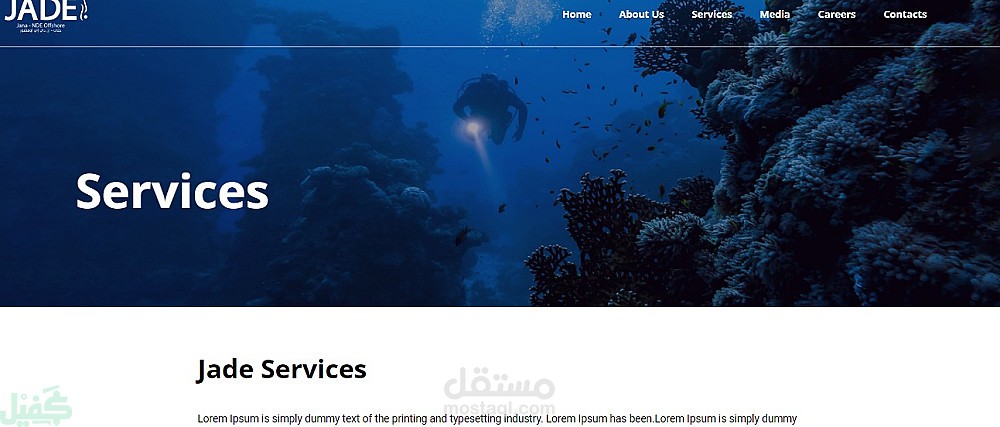Click the diver's glowing flashlight
The width and height of the screenshot is (1000, 427).
click(x=473, y=128)
